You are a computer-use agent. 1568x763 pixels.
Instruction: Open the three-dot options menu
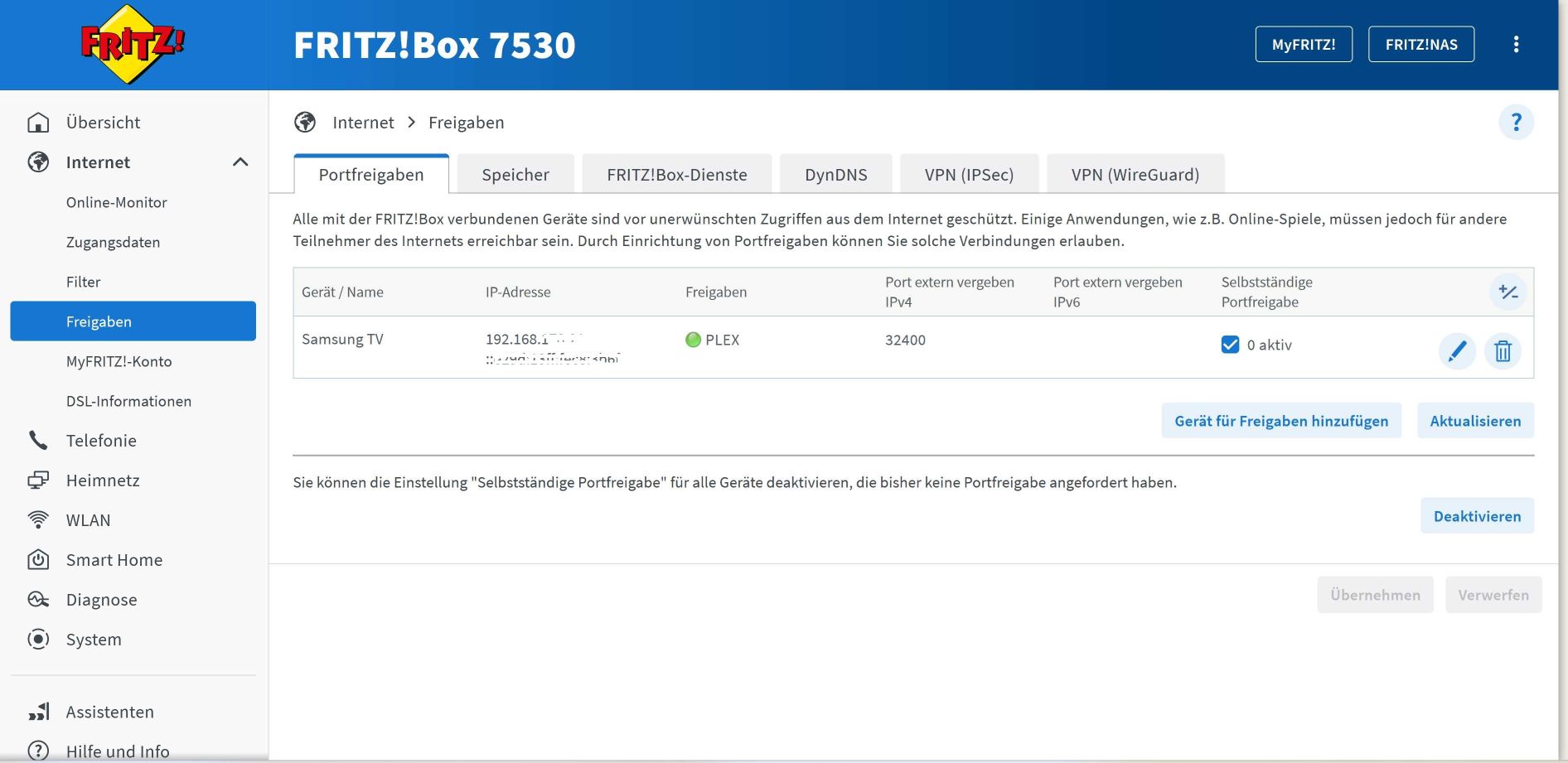[1516, 45]
